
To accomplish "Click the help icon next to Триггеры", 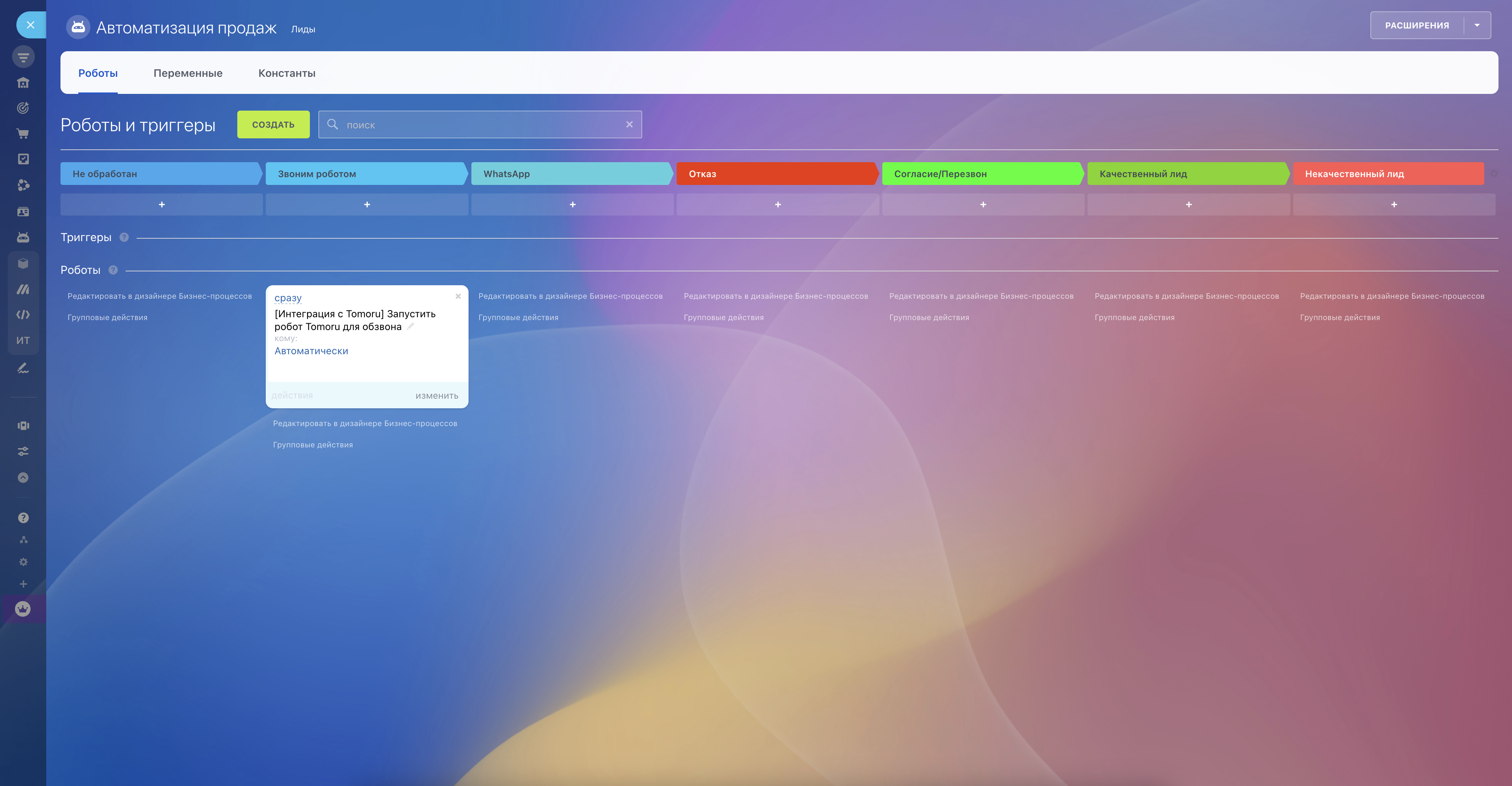I will click(x=124, y=238).
